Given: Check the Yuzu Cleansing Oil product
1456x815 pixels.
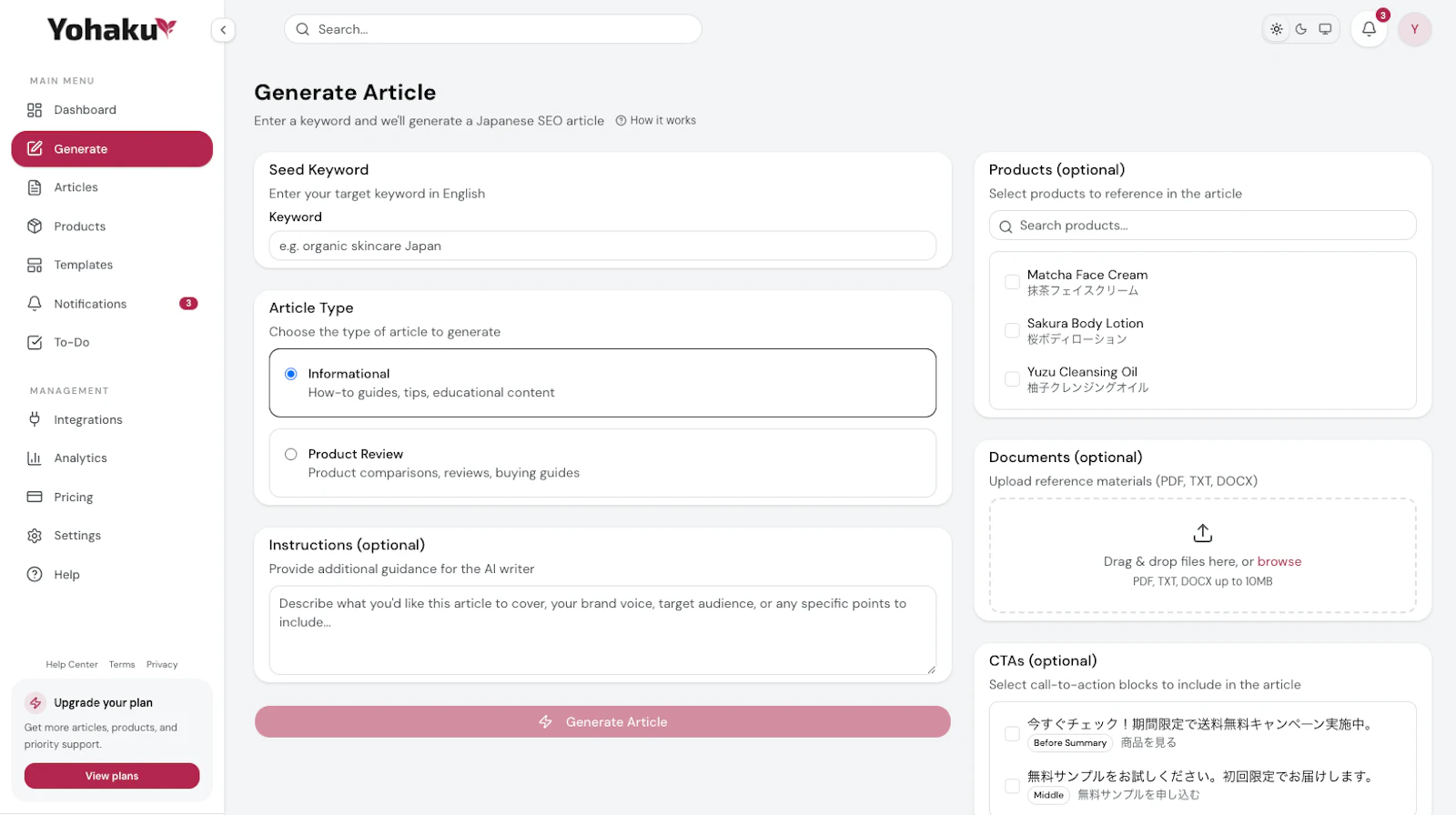Looking at the screenshot, I should [x=1012, y=379].
